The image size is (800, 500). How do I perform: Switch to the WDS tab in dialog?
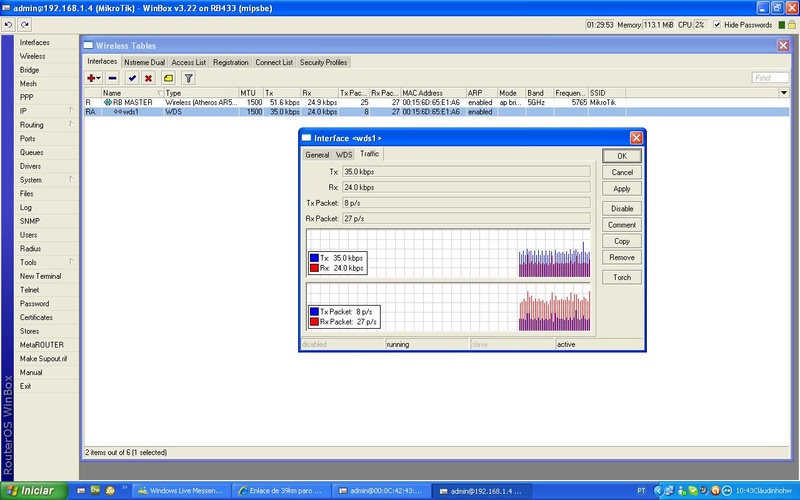point(344,155)
